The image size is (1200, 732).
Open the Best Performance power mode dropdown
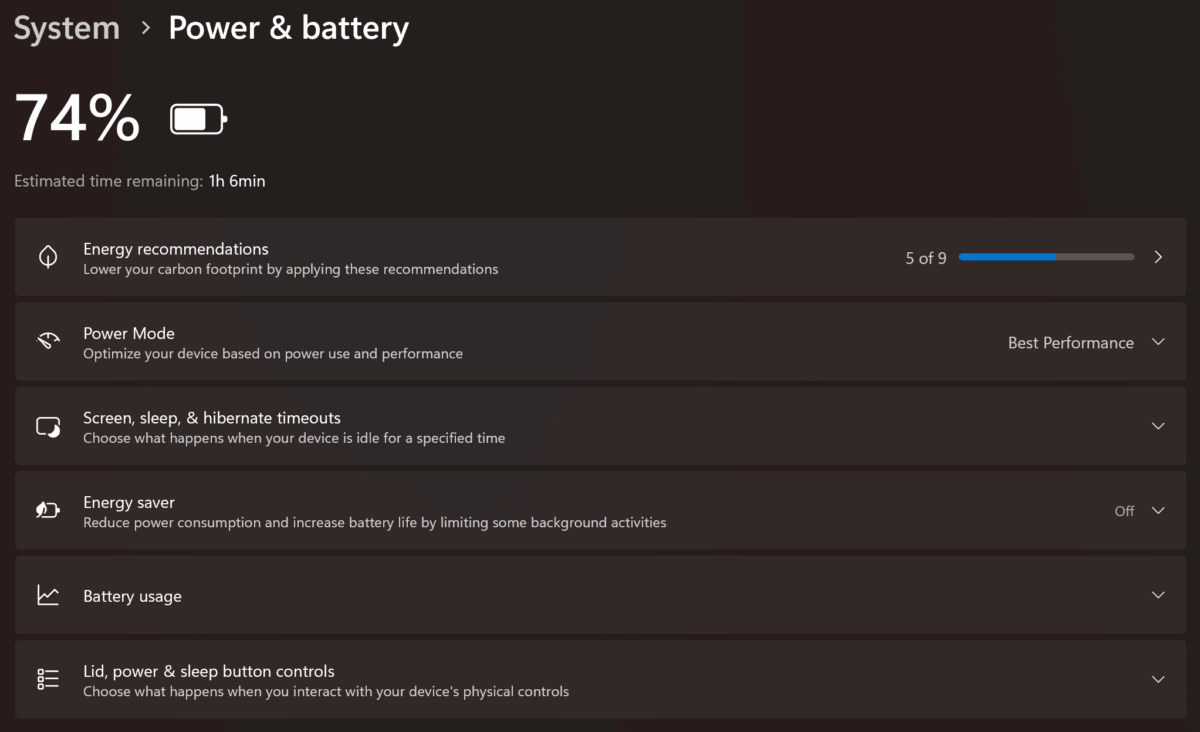(x=1086, y=342)
